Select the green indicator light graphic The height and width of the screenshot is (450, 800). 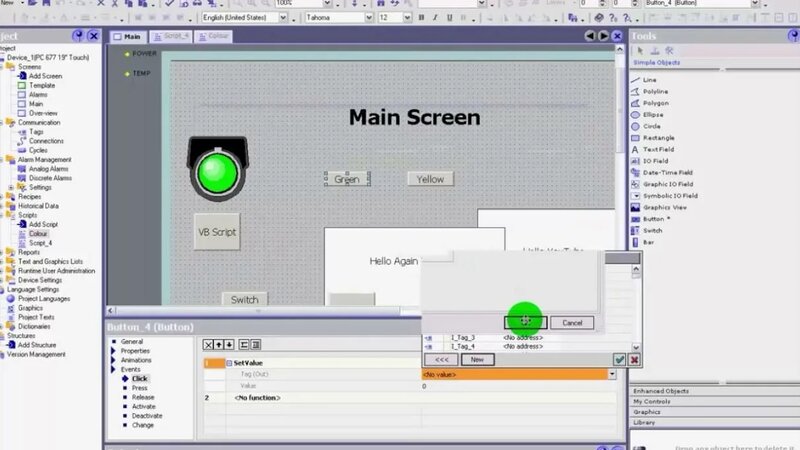218,168
